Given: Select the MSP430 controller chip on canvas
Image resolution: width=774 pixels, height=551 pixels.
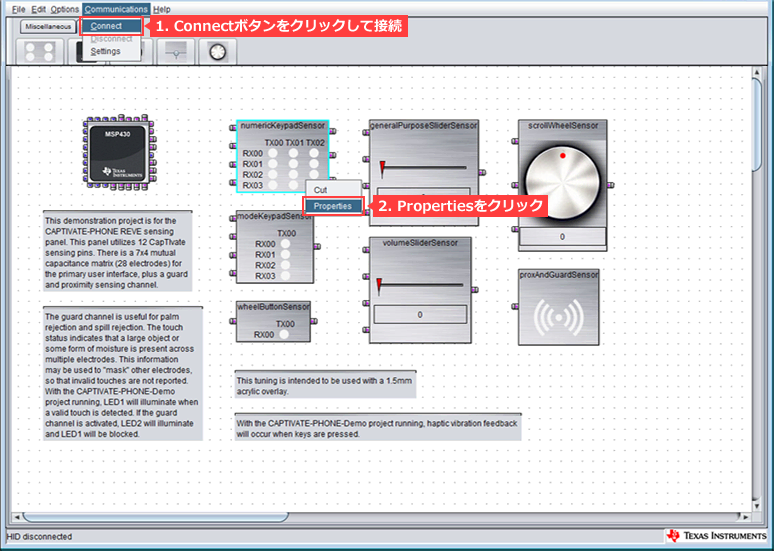Looking at the screenshot, I should tap(118, 152).
